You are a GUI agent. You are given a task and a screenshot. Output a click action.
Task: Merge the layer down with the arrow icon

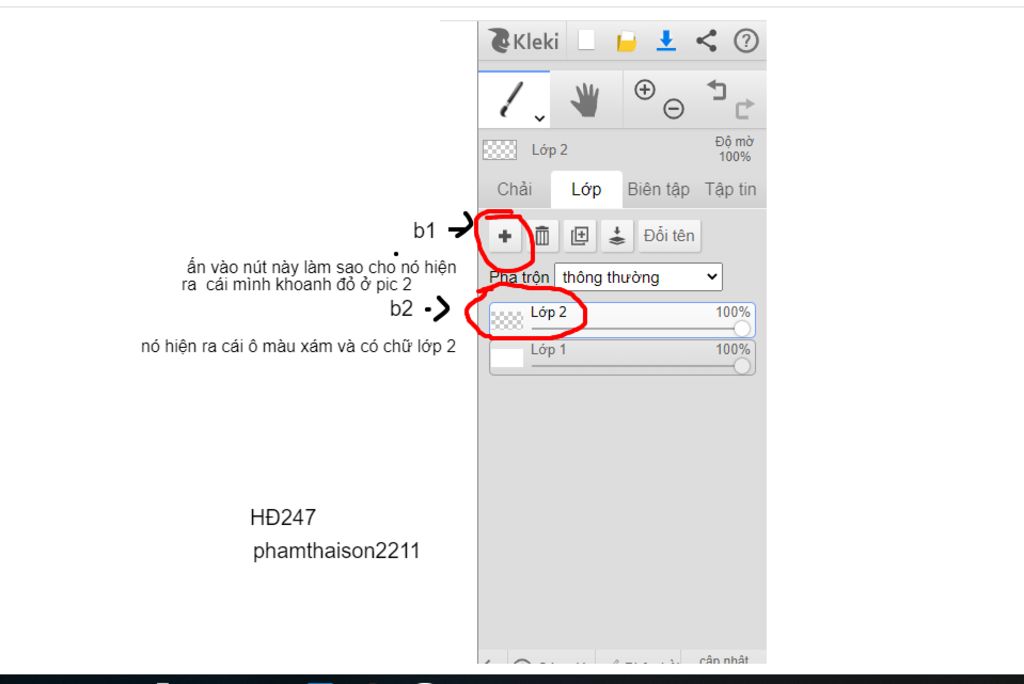(x=616, y=236)
